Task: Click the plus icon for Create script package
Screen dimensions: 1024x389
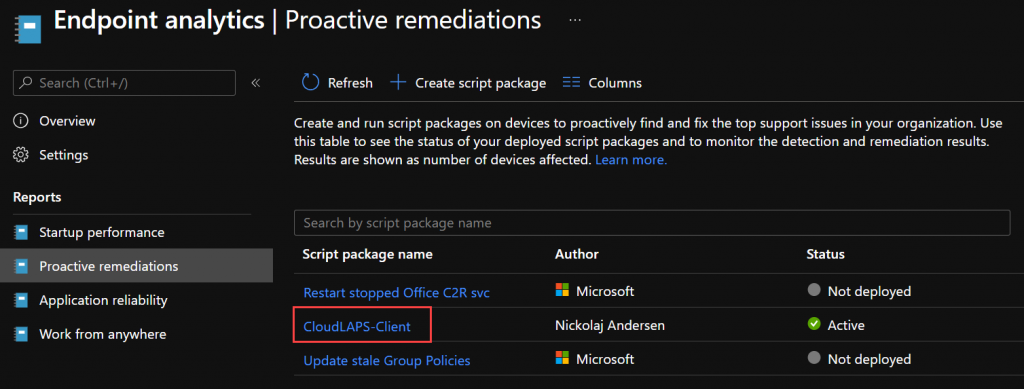Action: (x=398, y=82)
